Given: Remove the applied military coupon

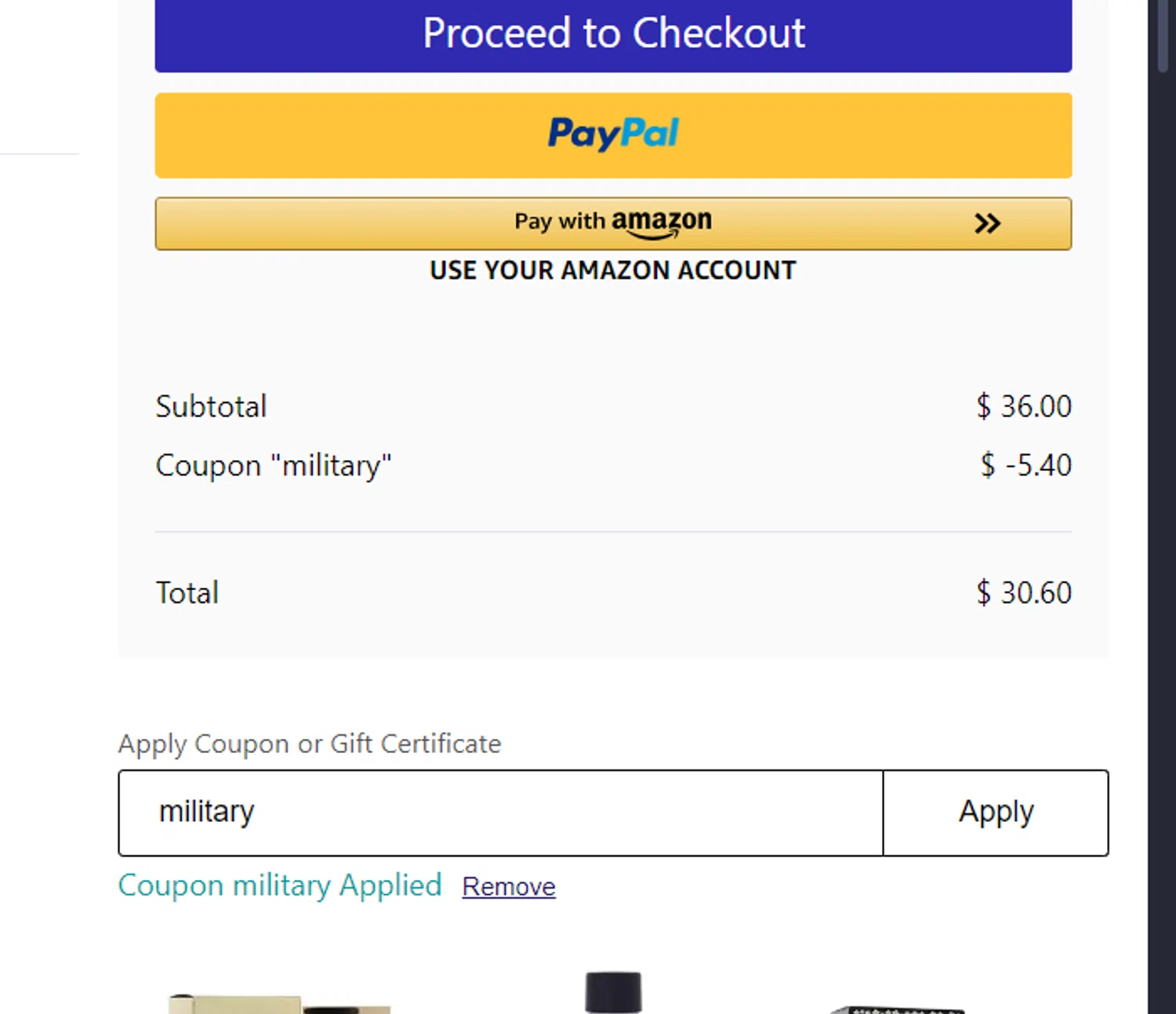Looking at the screenshot, I should pos(509,886).
